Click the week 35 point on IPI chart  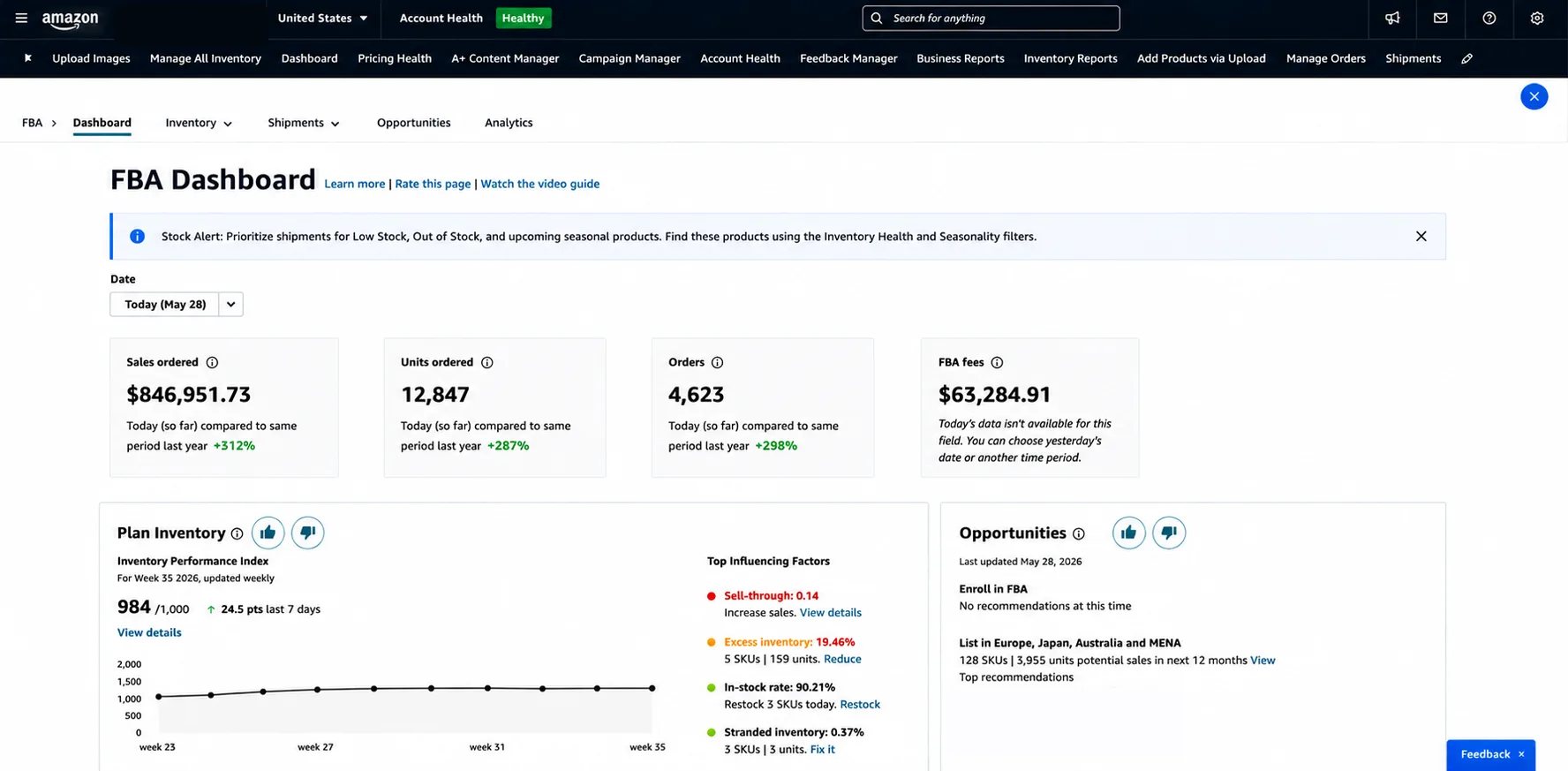(x=652, y=688)
